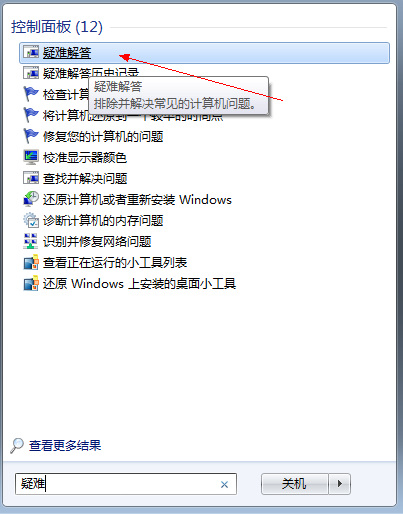Select 修复您的计算机的问题 entry
Image resolution: width=403 pixels, height=514 pixels.
pos(103,136)
